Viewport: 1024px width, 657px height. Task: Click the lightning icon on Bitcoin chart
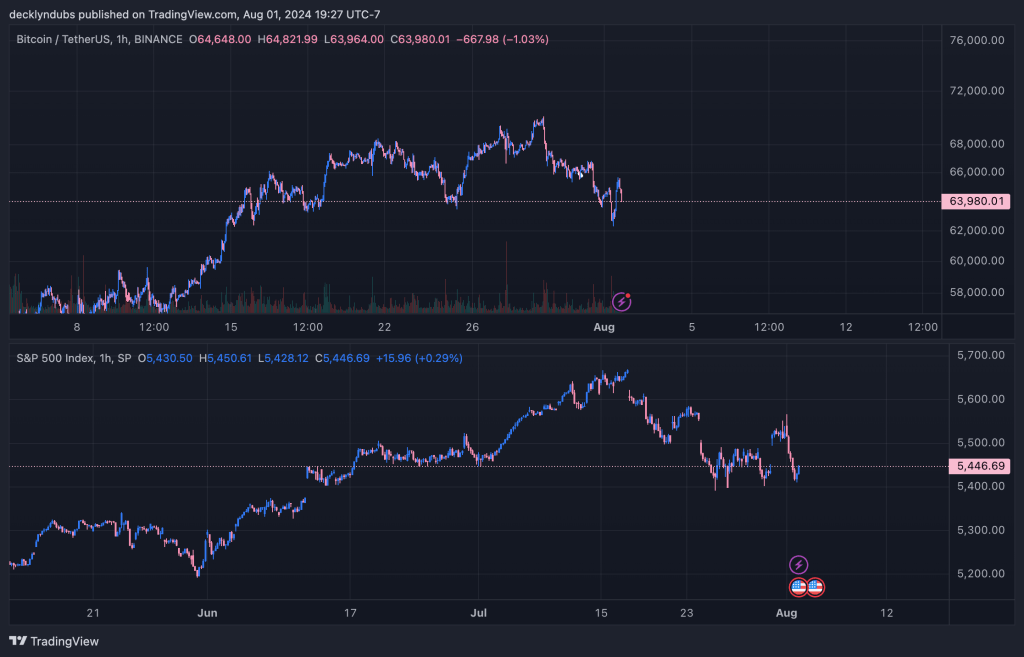(x=622, y=301)
